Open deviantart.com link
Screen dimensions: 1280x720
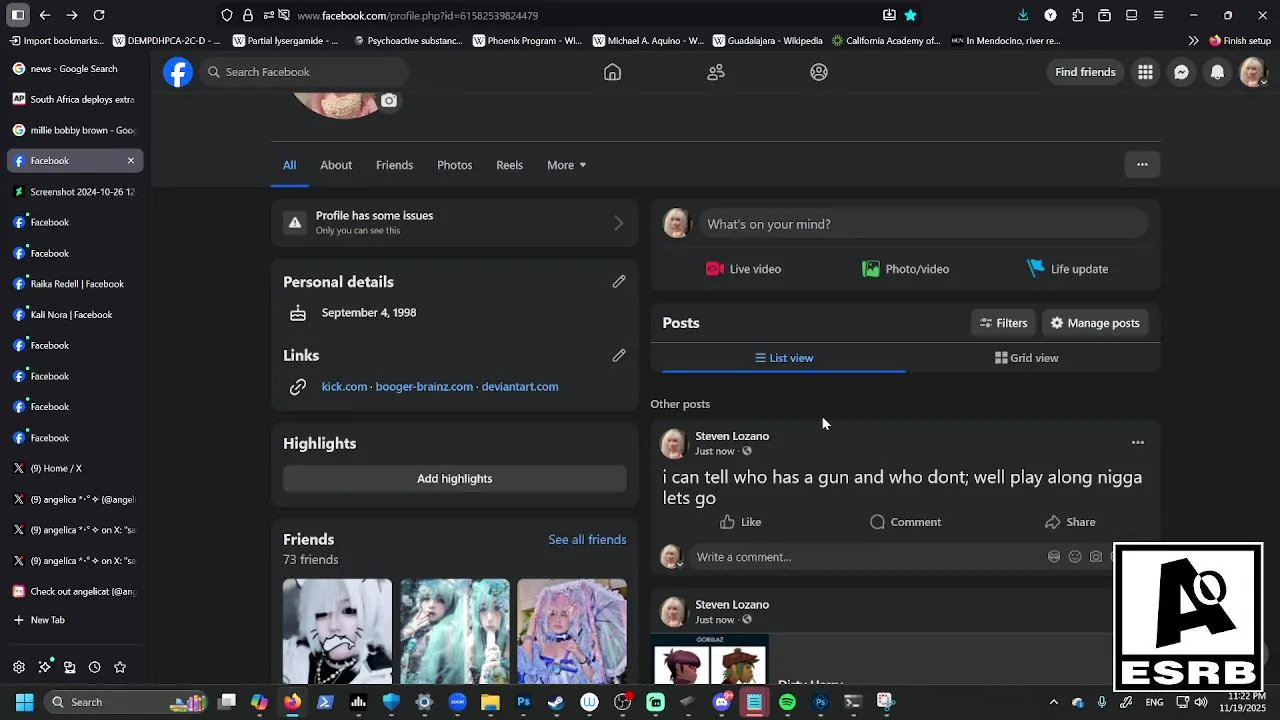[520, 387]
